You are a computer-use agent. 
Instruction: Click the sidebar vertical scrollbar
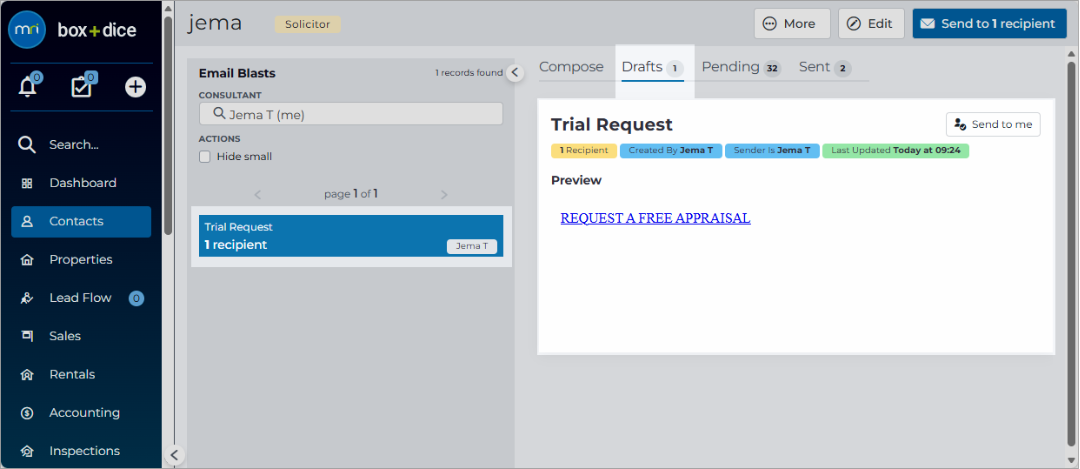tap(168, 124)
